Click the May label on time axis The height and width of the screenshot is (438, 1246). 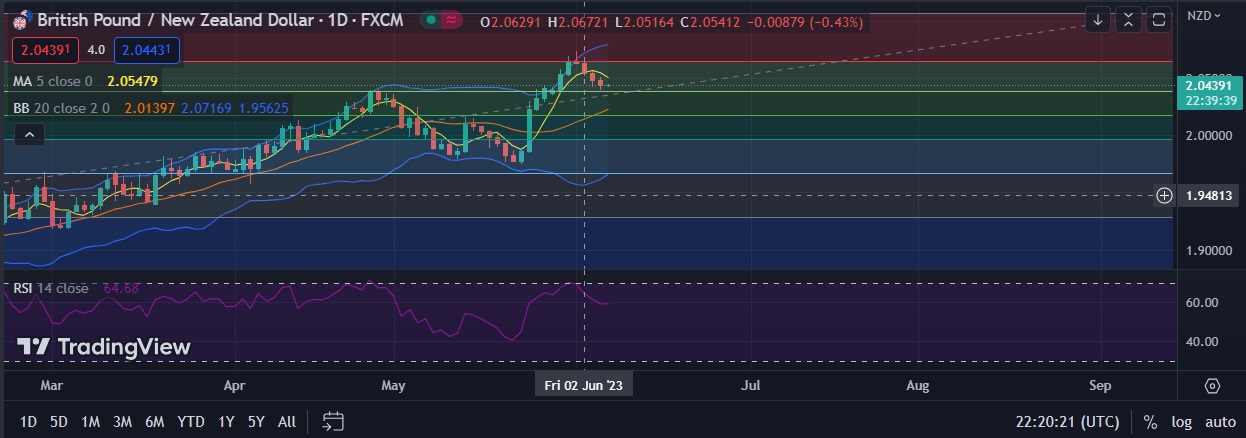[x=394, y=384]
